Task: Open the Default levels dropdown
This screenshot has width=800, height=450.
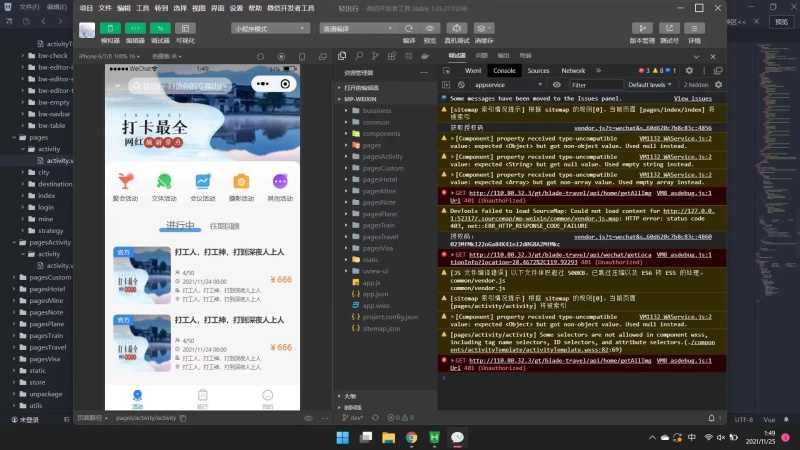Action: (x=650, y=85)
